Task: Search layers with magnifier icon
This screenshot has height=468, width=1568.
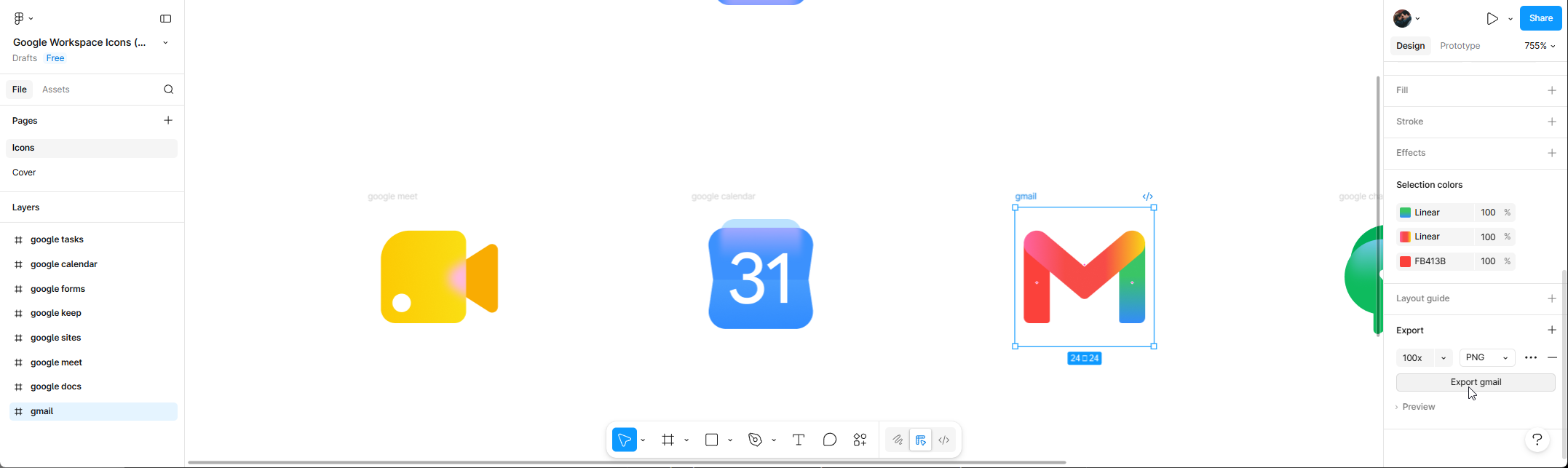Action: 168,90
